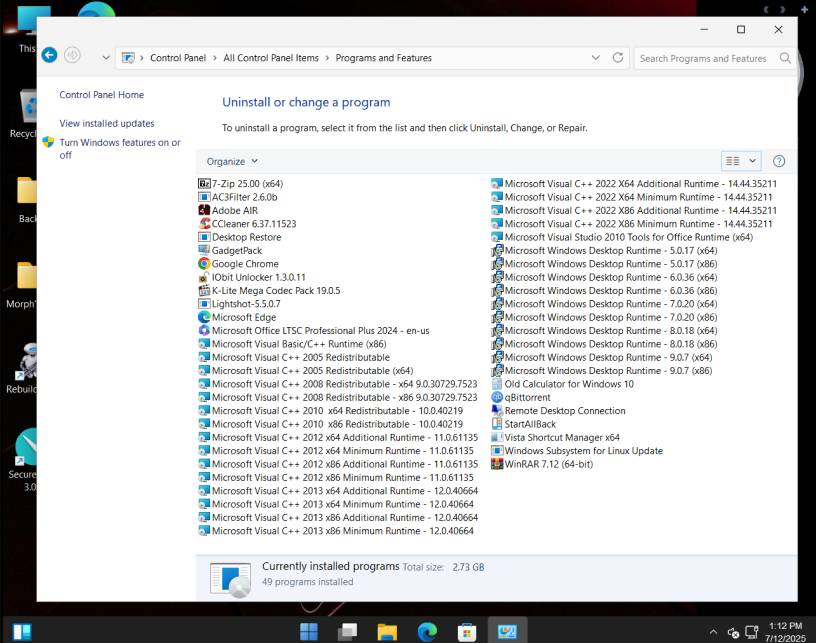
Task: Click the IObit Unlocker icon
Action: 204,277
